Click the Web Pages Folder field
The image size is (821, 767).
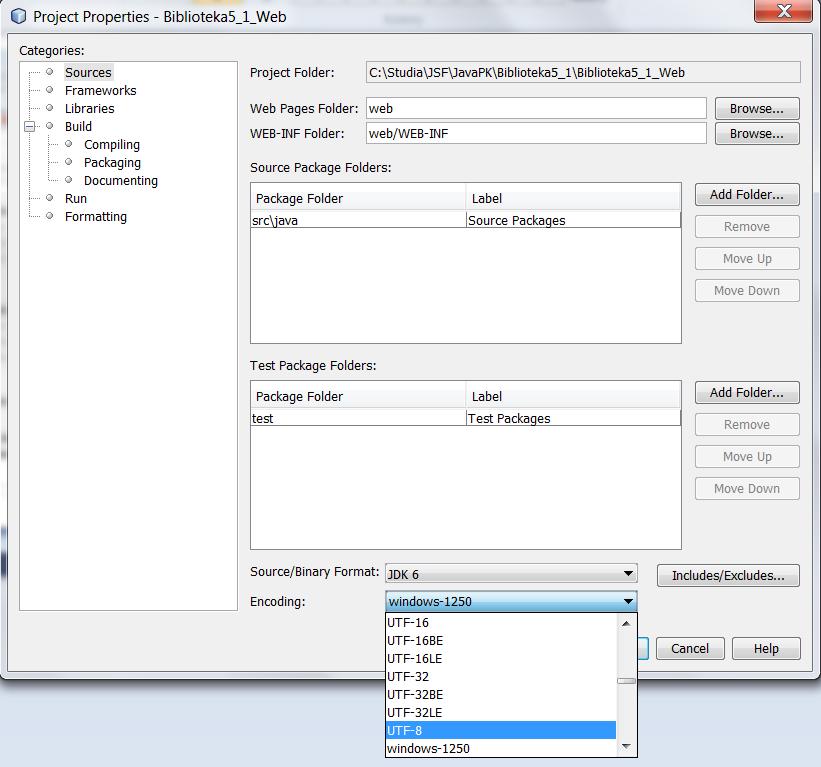(536, 108)
